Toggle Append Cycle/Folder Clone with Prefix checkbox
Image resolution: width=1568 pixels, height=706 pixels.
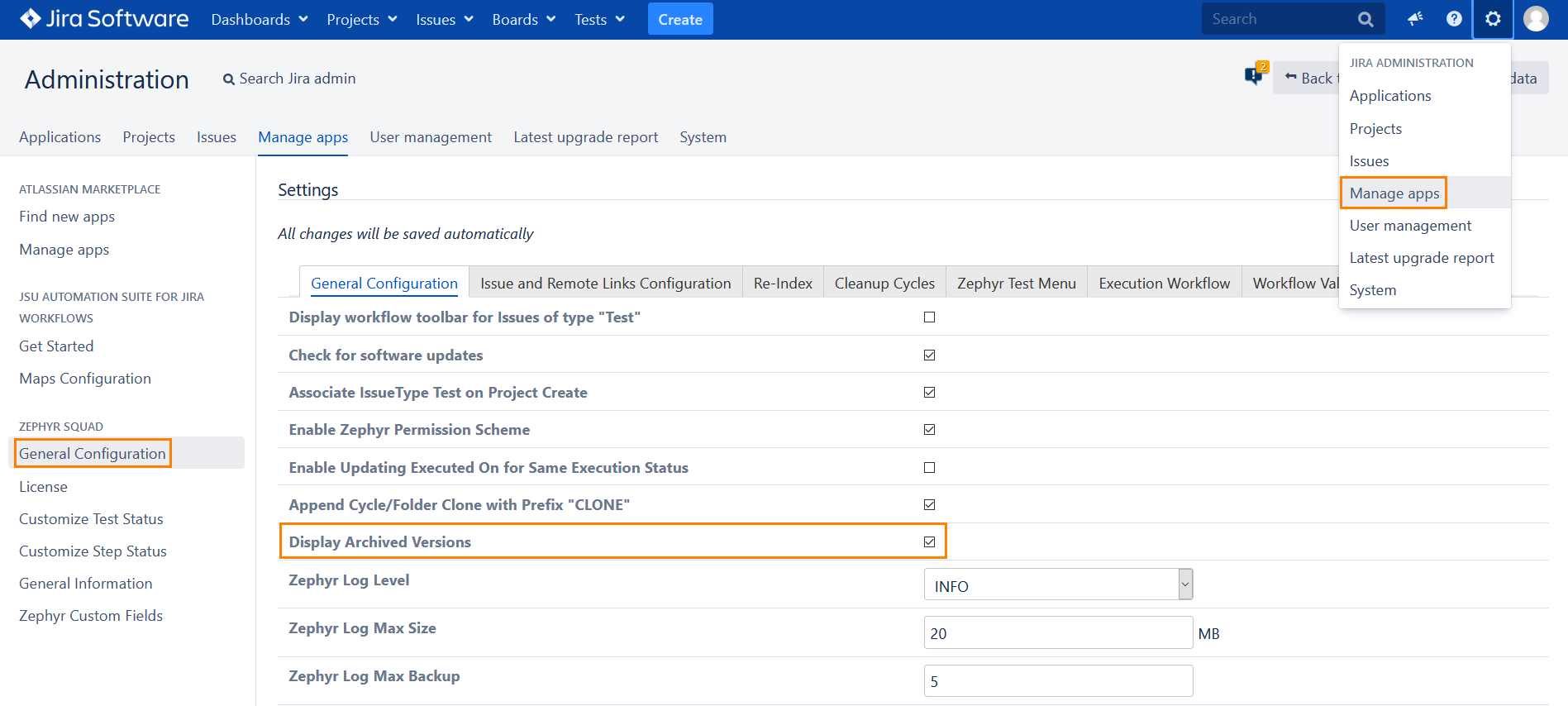click(x=929, y=505)
